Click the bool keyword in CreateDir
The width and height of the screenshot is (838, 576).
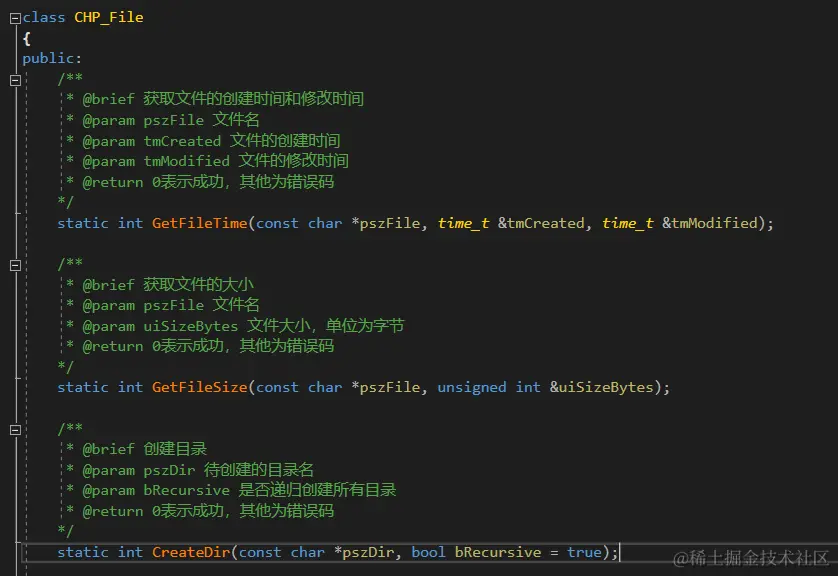tap(428, 552)
